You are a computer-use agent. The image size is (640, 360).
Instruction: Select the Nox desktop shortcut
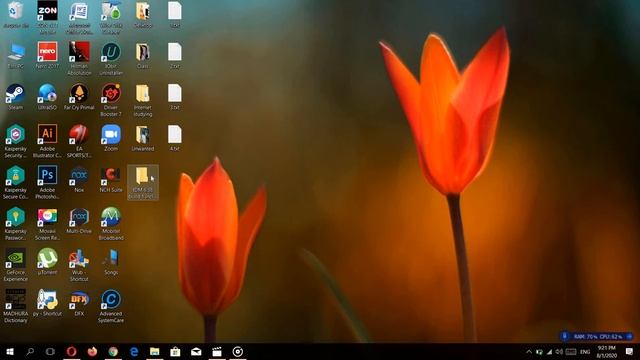click(x=79, y=180)
